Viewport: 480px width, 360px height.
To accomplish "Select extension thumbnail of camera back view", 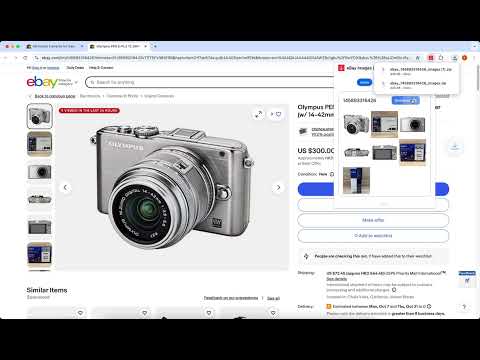I will 384,153.
